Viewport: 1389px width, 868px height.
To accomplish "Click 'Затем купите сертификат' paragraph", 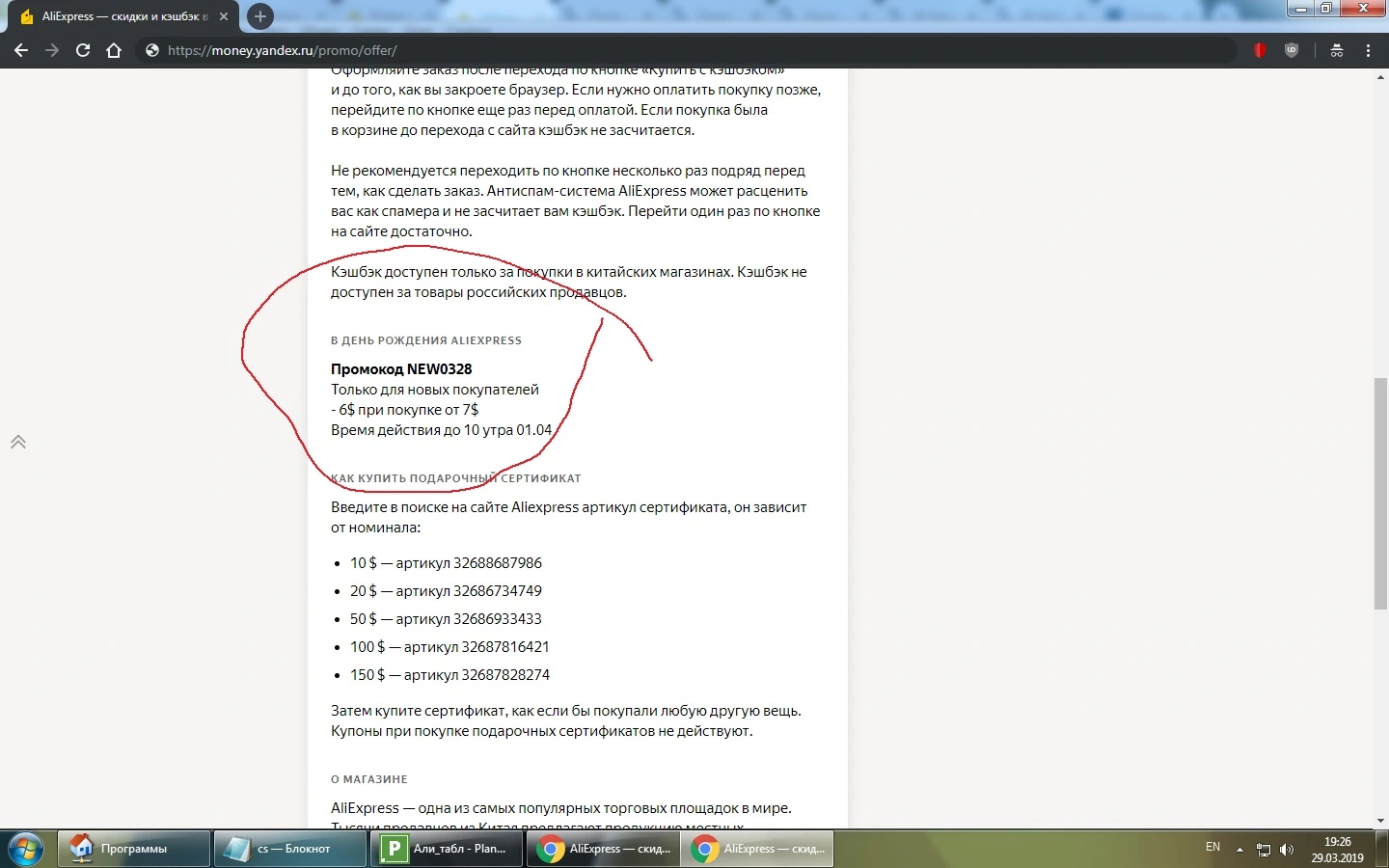I will click(566, 720).
